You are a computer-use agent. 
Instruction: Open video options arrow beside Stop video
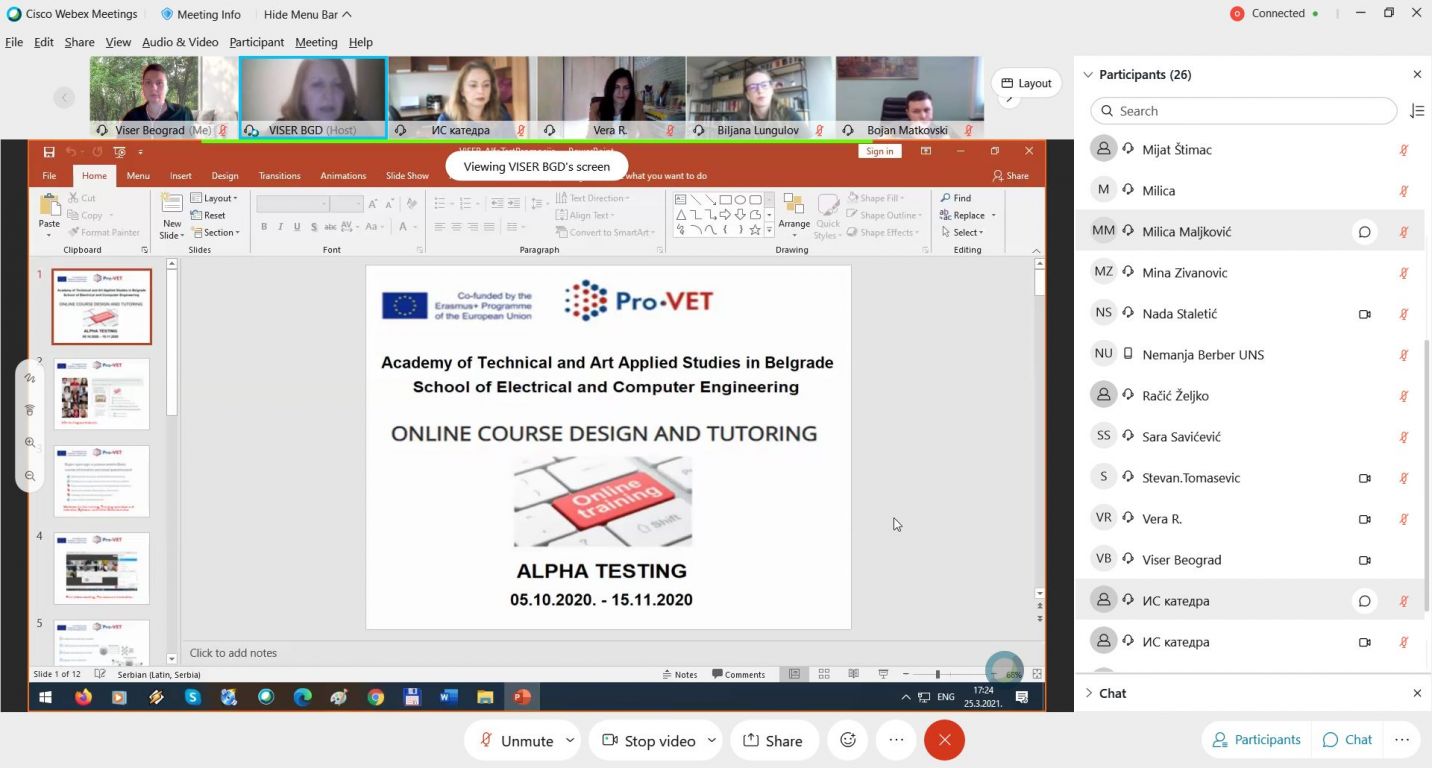[712, 740]
